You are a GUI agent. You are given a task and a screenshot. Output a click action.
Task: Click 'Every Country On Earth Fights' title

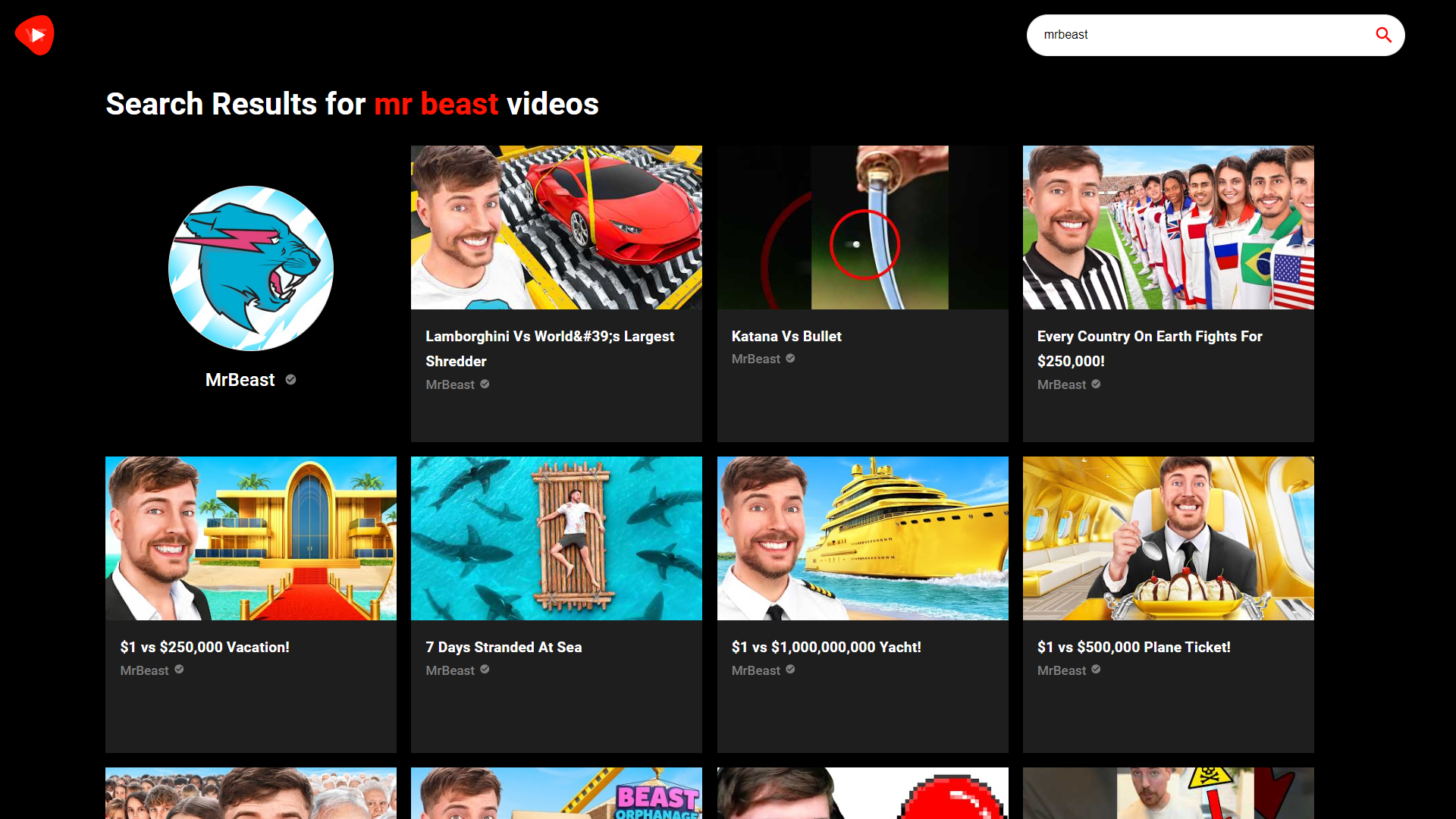(x=1149, y=336)
